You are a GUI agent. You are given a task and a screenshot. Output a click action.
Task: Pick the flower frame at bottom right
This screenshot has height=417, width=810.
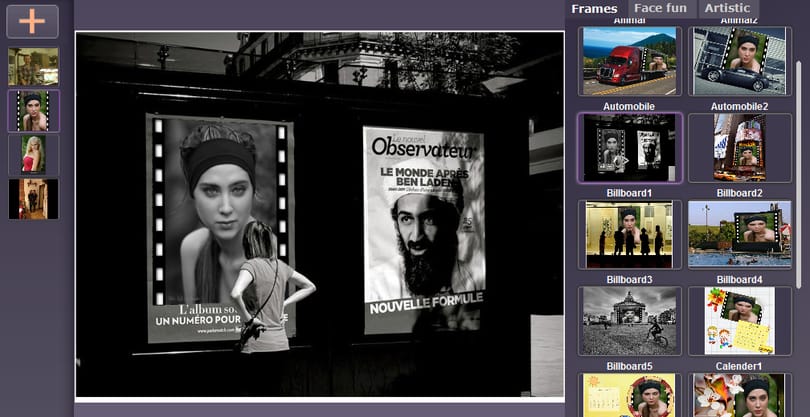tap(740, 395)
